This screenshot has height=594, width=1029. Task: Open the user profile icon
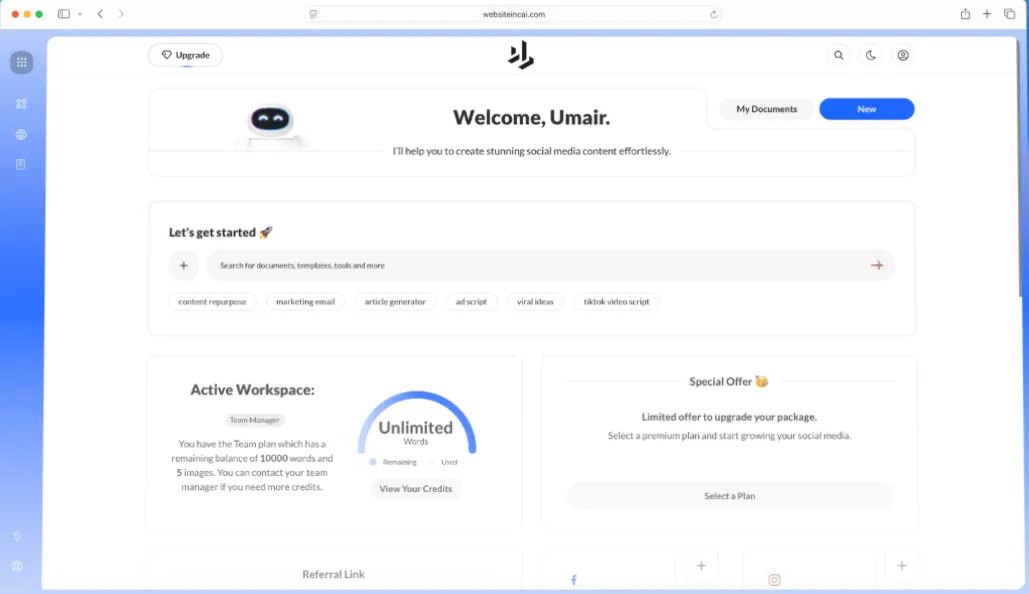pos(903,56)
